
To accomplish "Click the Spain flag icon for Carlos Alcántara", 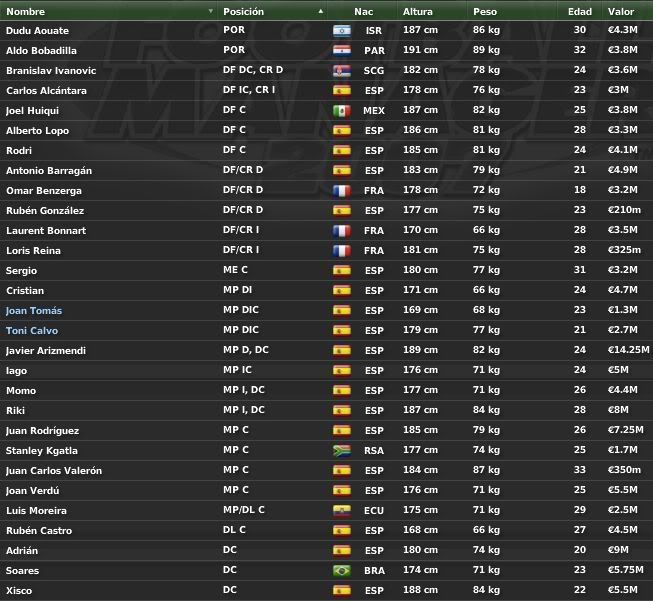I will (x=342, y=91).
